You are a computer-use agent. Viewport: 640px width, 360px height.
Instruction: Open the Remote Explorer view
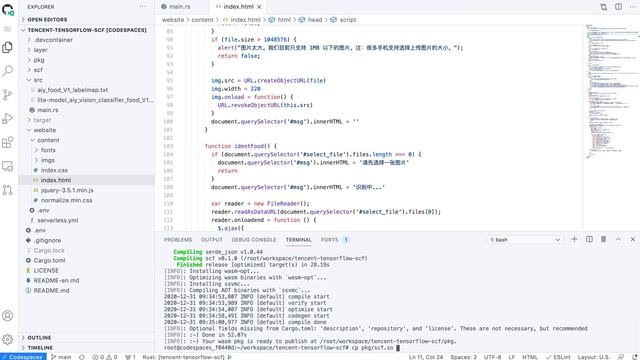(7, 166)
